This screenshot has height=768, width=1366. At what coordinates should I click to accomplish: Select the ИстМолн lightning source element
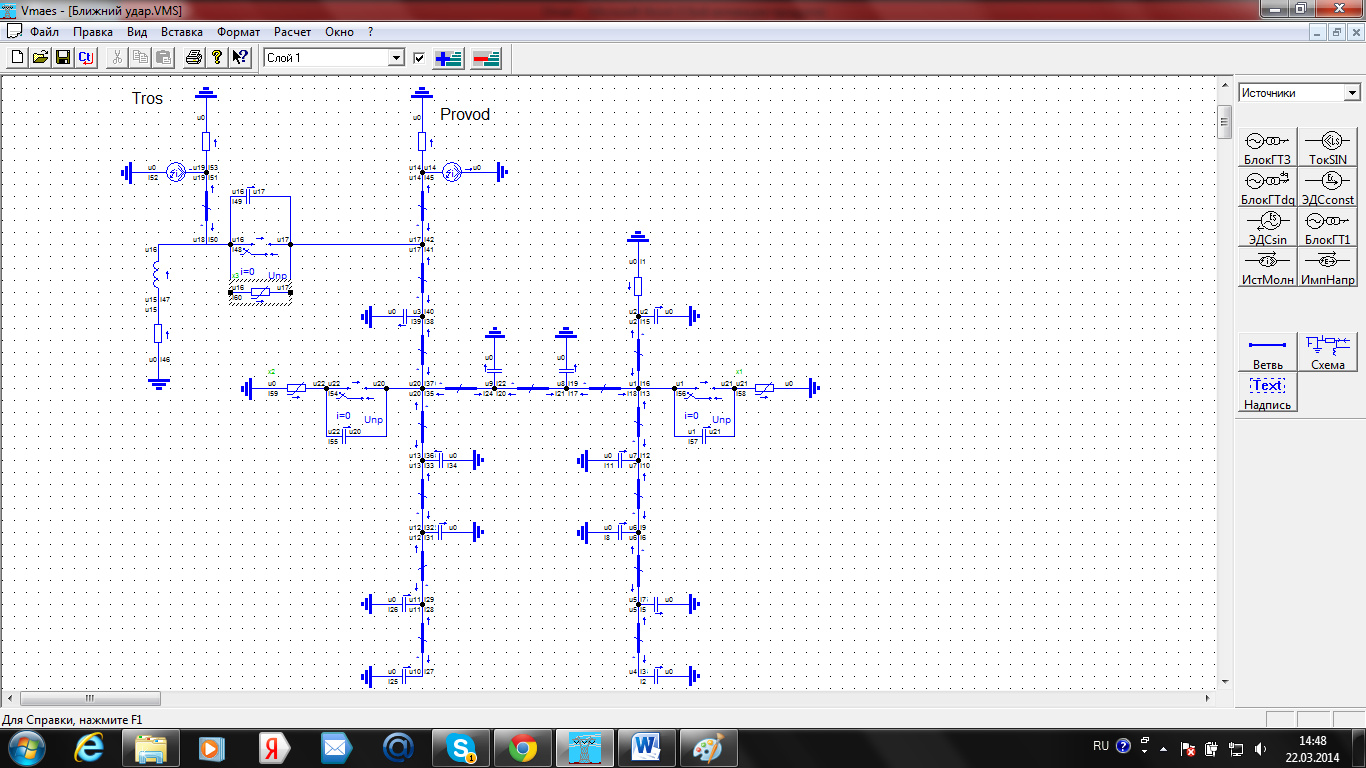(x=1267, y=267)
